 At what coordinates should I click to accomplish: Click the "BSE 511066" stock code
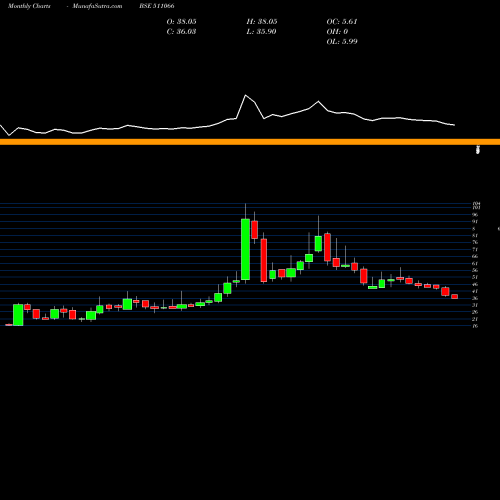coord(157,6)
